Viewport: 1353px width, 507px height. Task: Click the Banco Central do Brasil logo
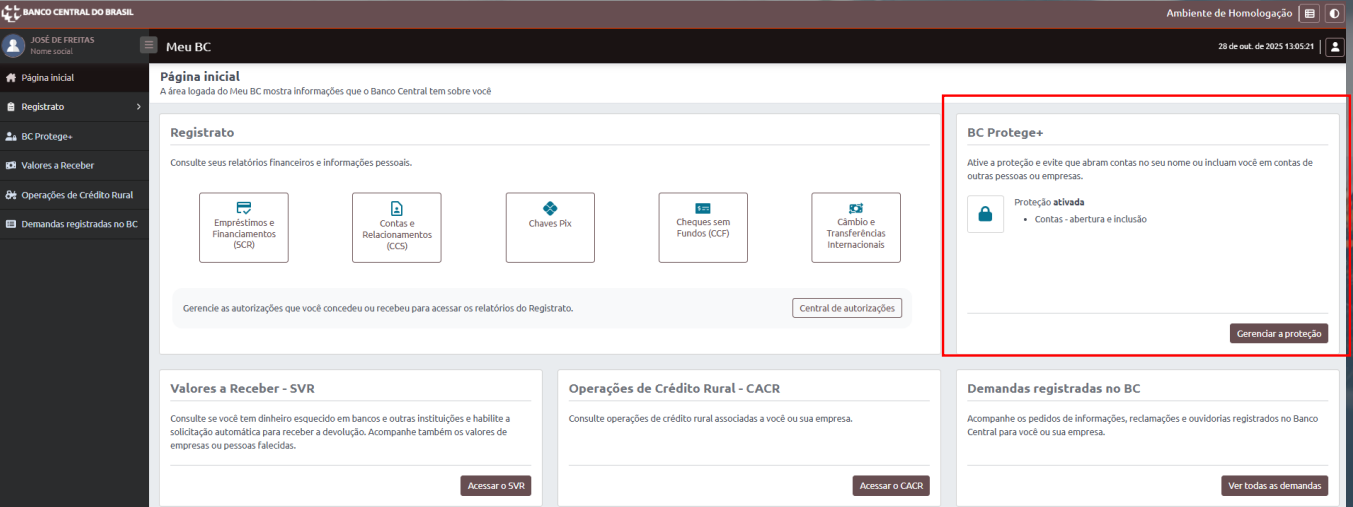click(68, 13)
